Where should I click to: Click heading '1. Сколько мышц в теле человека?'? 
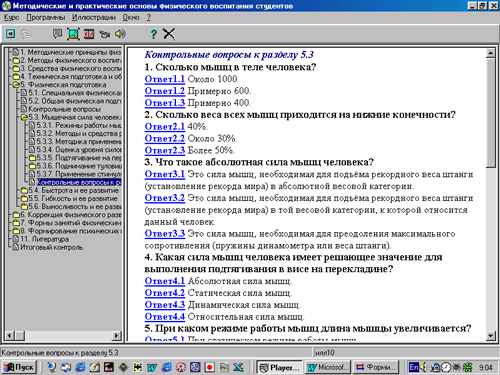click(230, 67)
